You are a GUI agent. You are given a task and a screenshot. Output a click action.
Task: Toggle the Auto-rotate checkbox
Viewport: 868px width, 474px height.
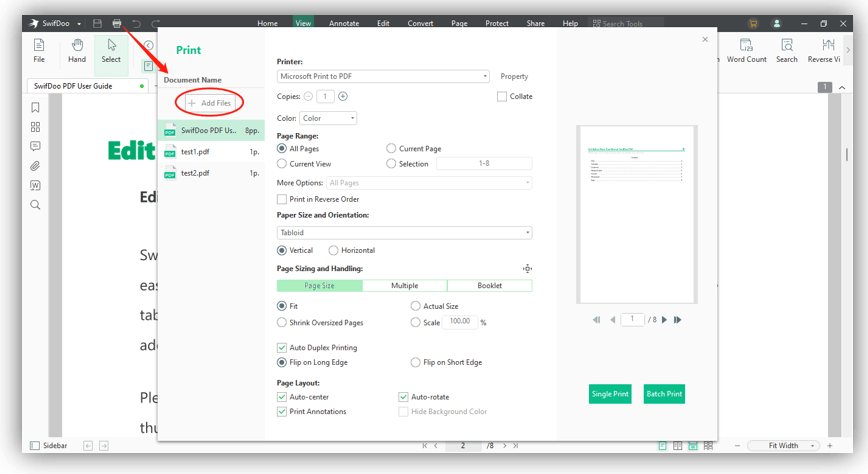coord(403,397)
